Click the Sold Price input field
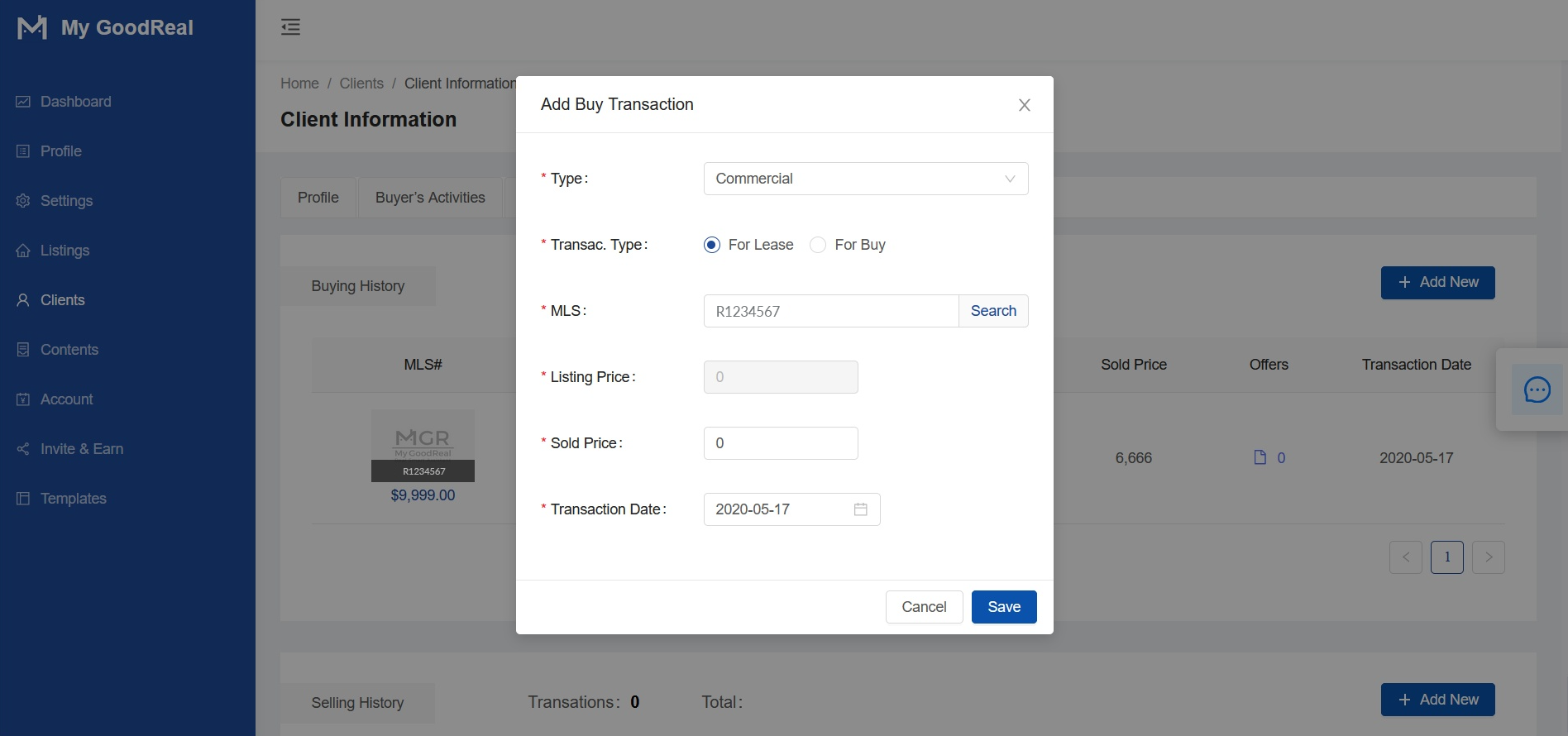The image size is (1568, 736). (781, 443)
